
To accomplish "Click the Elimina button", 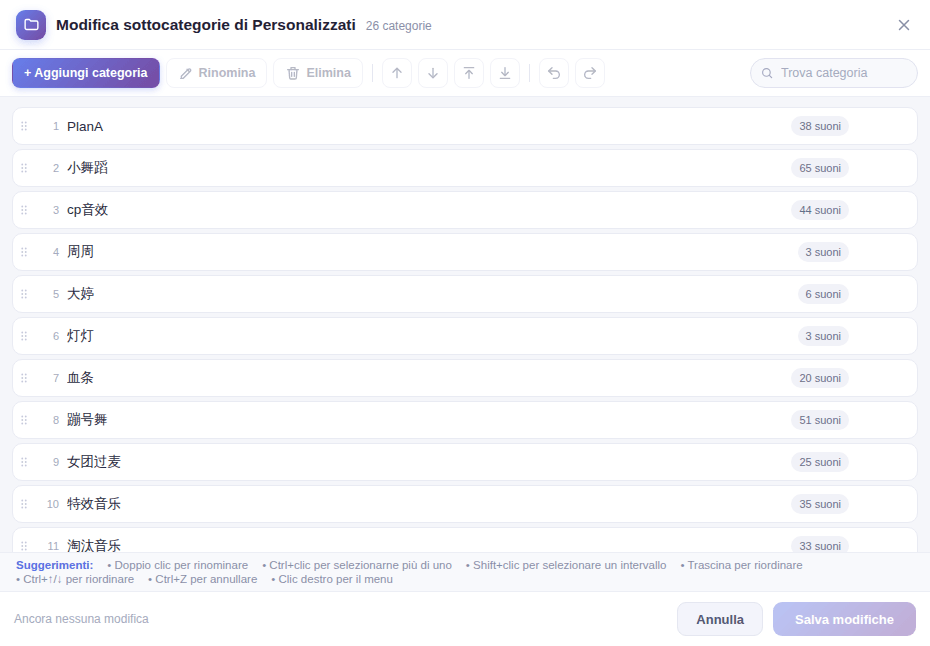I will pyautogui.click(x=318, y=73).
